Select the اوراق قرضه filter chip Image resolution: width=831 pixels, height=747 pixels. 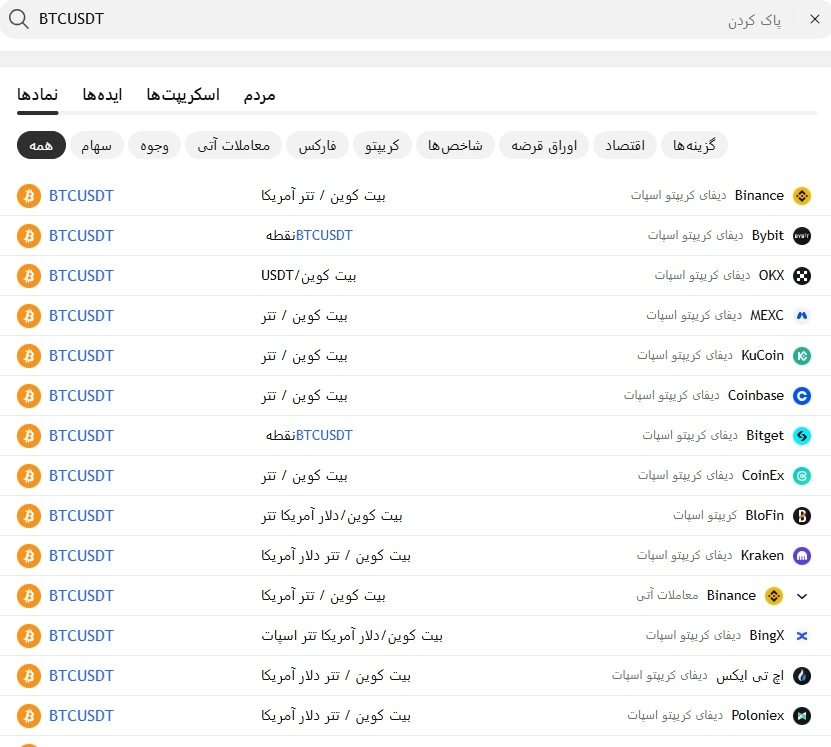(544, 145)
